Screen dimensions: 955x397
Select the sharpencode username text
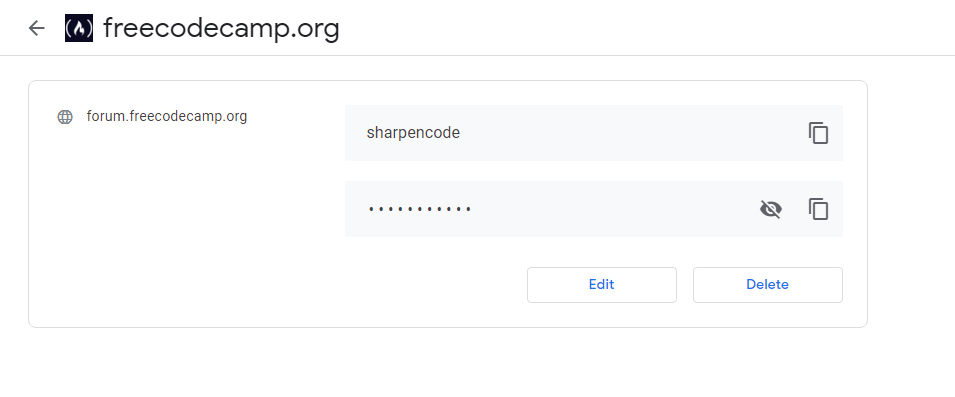[x=413, y=133]
